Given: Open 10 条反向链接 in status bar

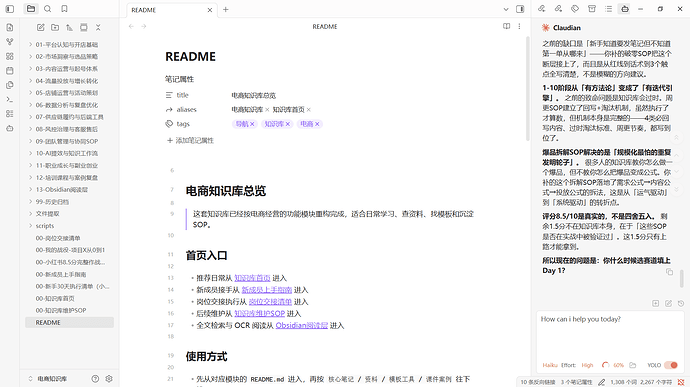Looking at the screenshot, I should pyautogui.click(x=538, y=382).
